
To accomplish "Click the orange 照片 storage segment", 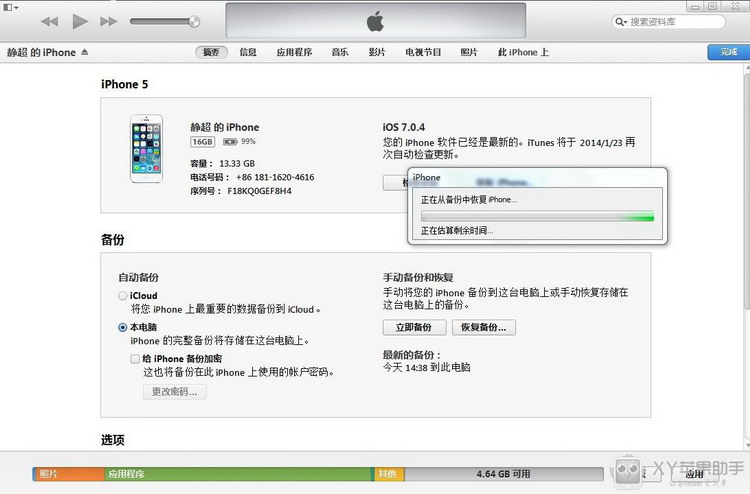I will [x=69, y=473].
